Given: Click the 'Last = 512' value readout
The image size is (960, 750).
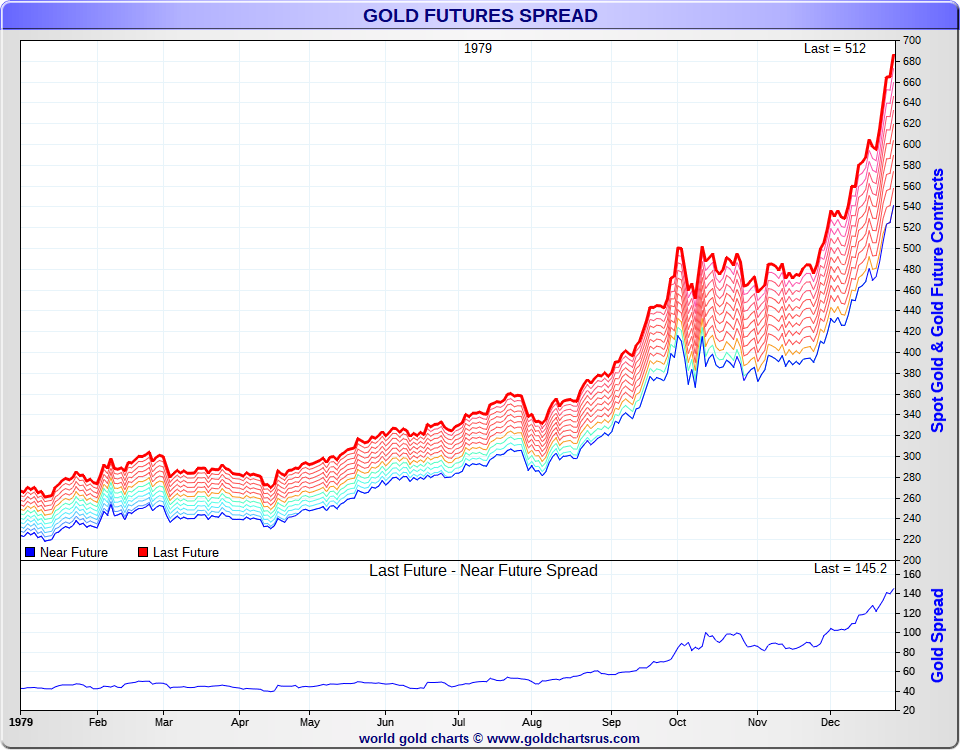Looking at the screenshot, I should click(x=834, y=48).
